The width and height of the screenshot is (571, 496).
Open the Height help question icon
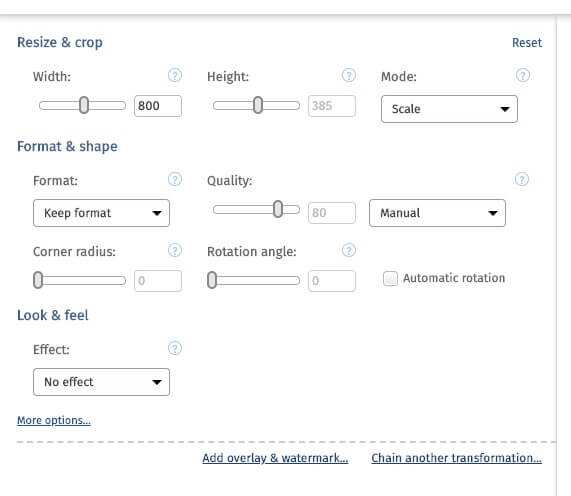(x=349, y=75)
